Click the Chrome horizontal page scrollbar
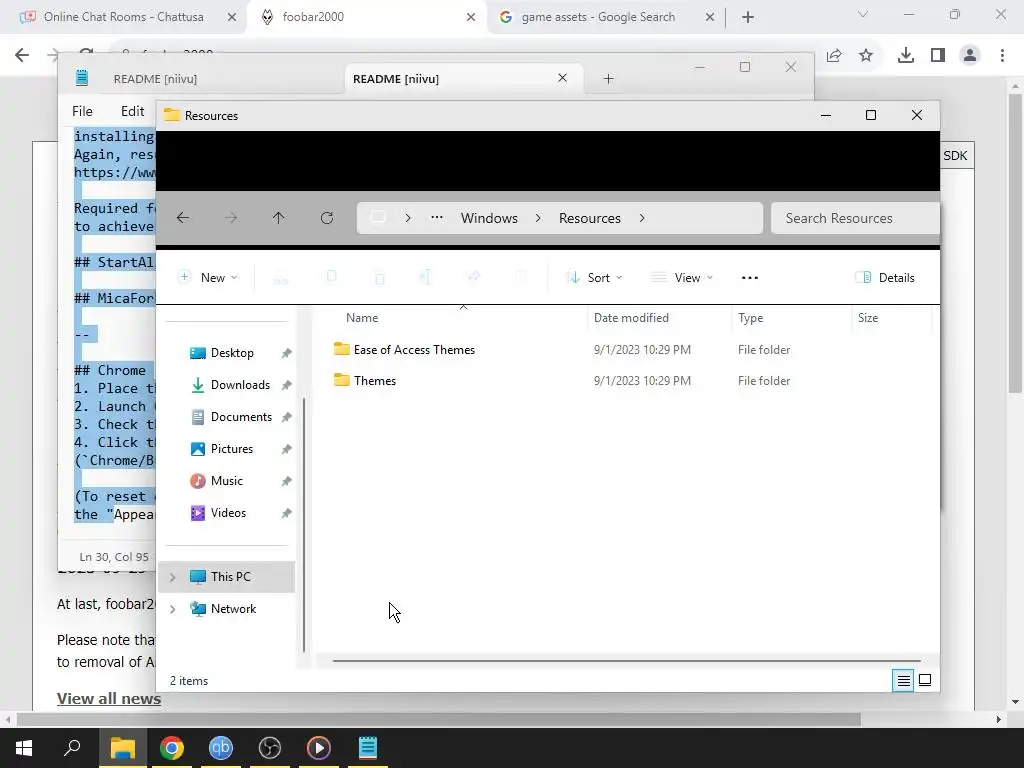This screenshot has height=768, width=1024. [x=438, y=720]
